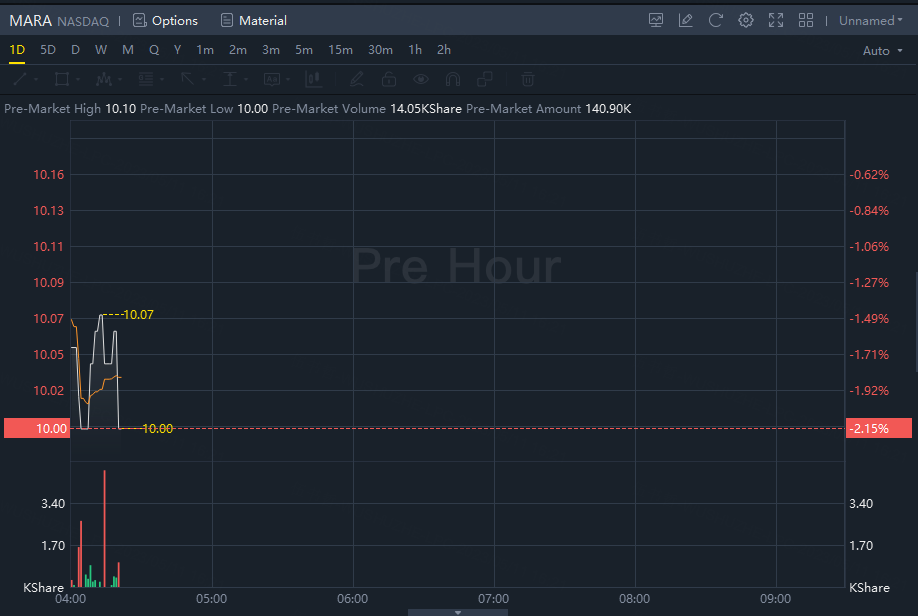Select the 1D timeframe tab

pos(17,50)
